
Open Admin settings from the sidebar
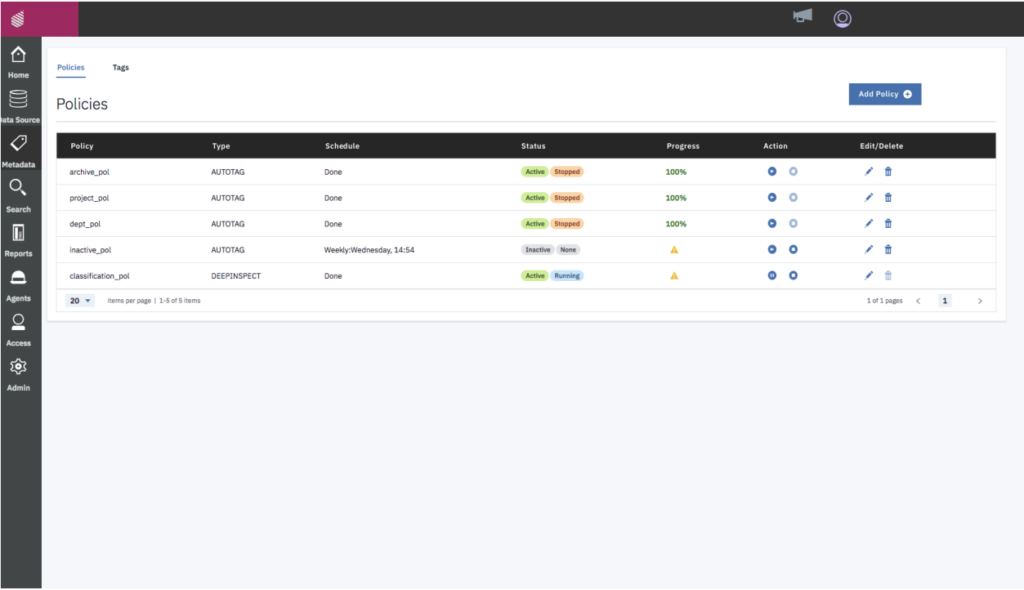(x=18, y=371)
